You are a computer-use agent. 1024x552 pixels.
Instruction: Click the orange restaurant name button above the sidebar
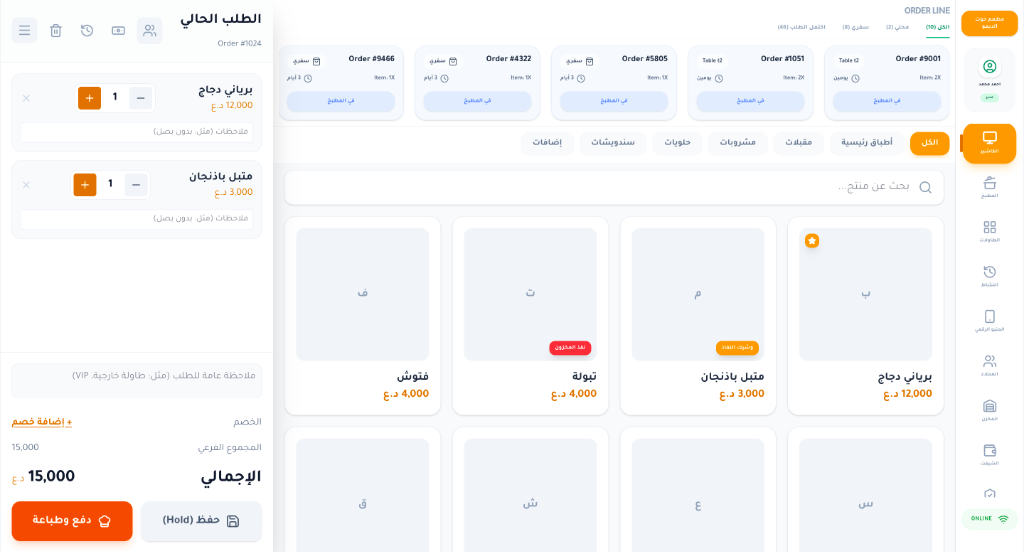tap(989, 23)
